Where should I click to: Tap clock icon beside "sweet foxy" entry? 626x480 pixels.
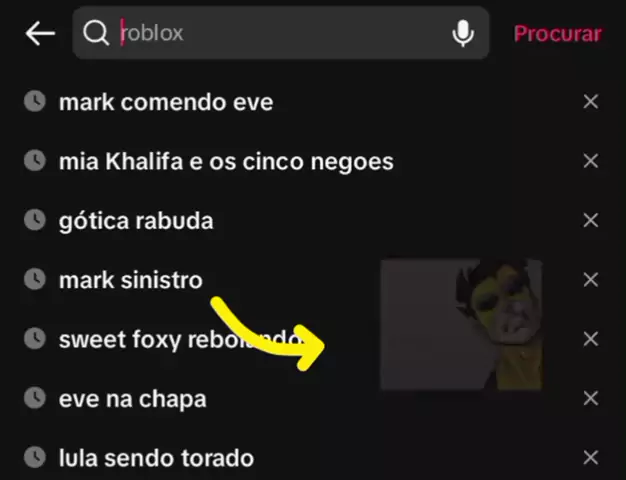(x=35, y=339)
